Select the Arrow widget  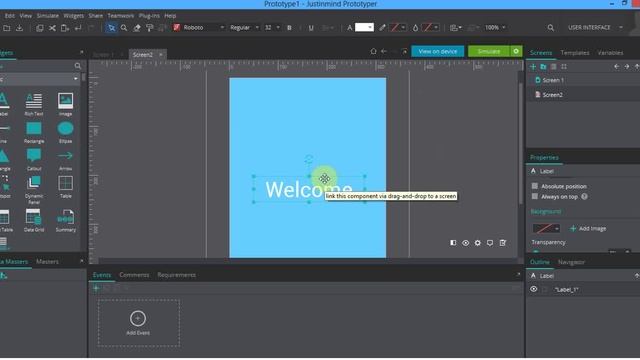click(x=65, y=160)
